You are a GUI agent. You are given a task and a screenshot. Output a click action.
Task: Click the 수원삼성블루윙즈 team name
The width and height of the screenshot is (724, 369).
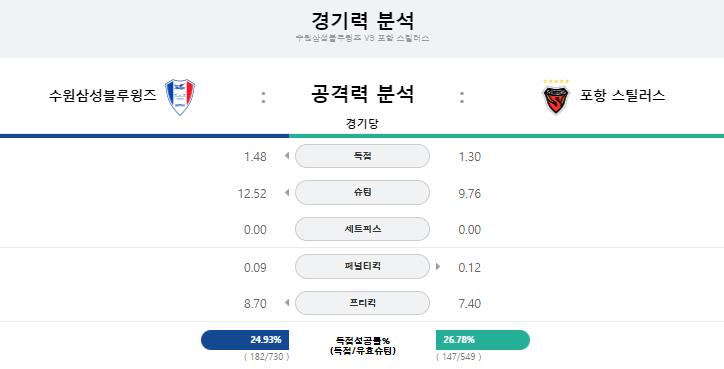pyautogui.click(x=103, y=96)
